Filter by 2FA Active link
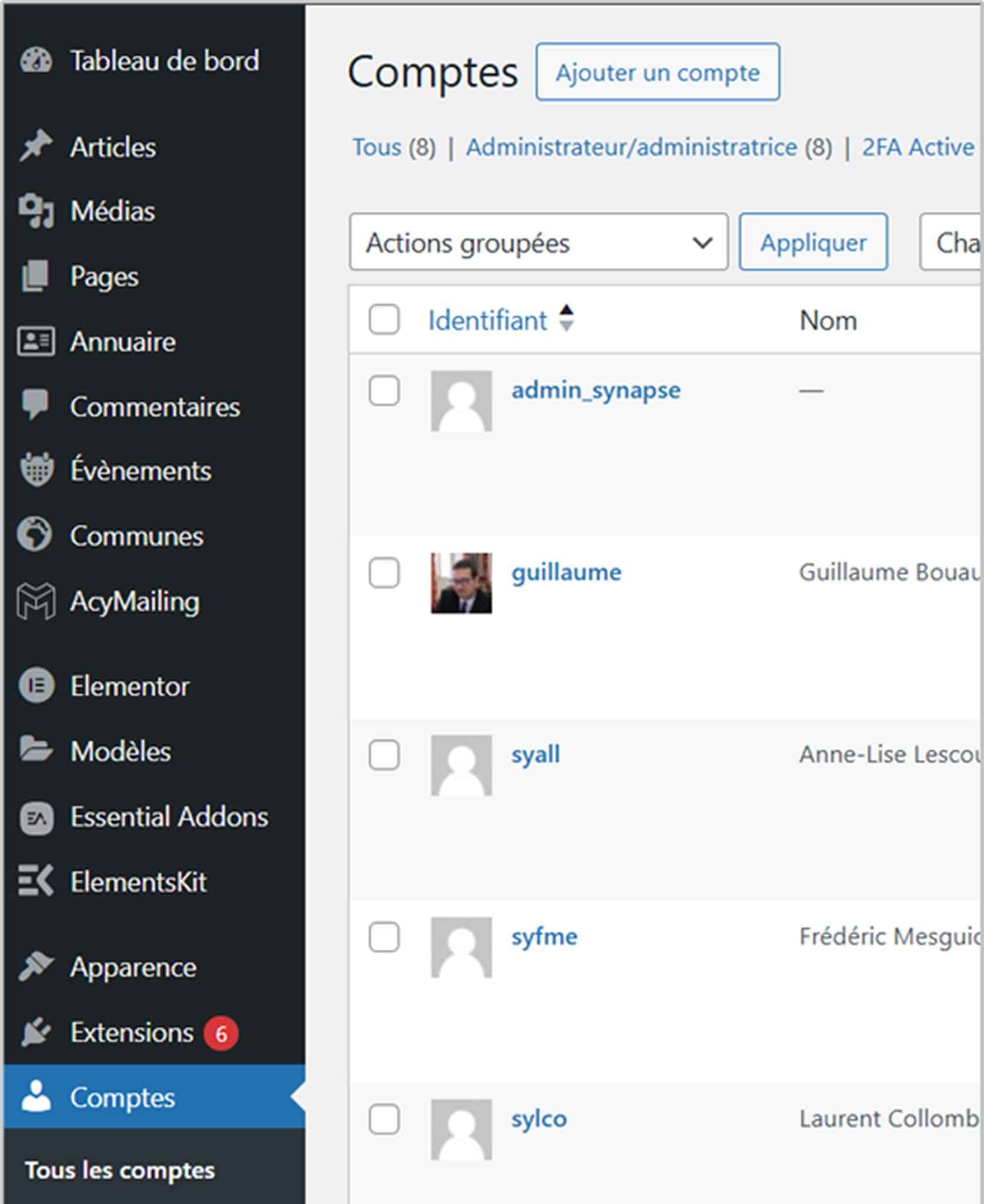 918,147
